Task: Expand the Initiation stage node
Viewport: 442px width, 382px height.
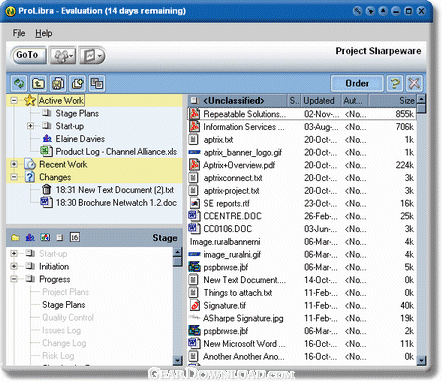Action: click(14, 266)
